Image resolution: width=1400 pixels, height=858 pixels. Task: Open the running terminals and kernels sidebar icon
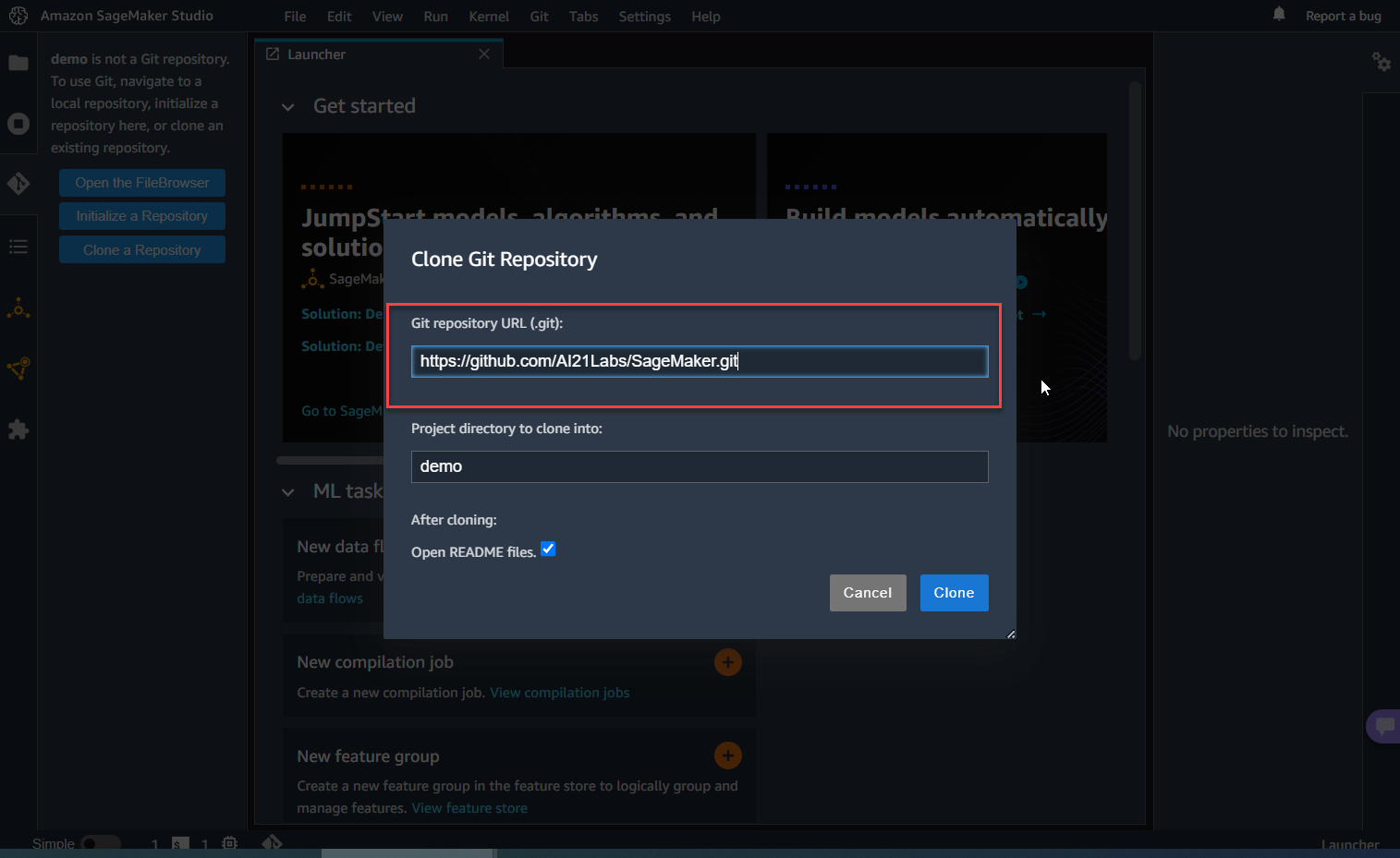click(x=18, y=124)
